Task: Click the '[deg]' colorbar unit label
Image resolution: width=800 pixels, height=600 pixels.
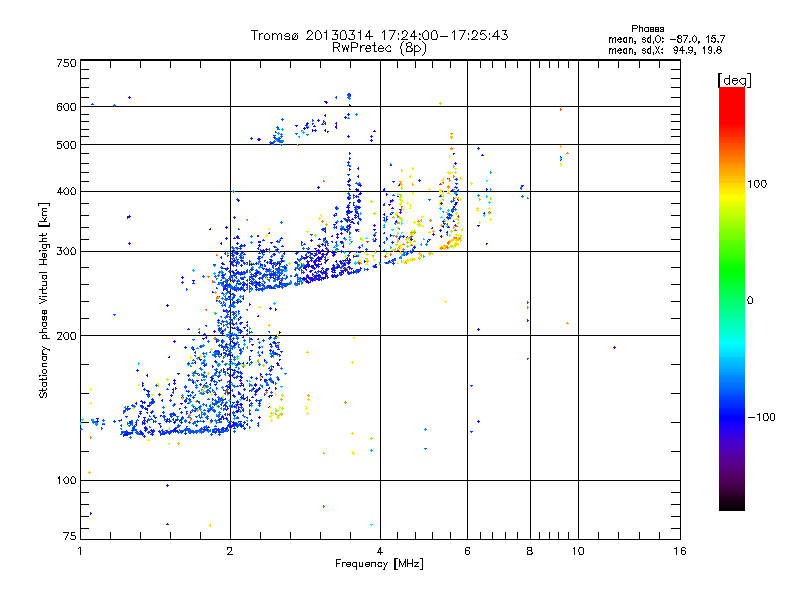Action: [734, 80]
